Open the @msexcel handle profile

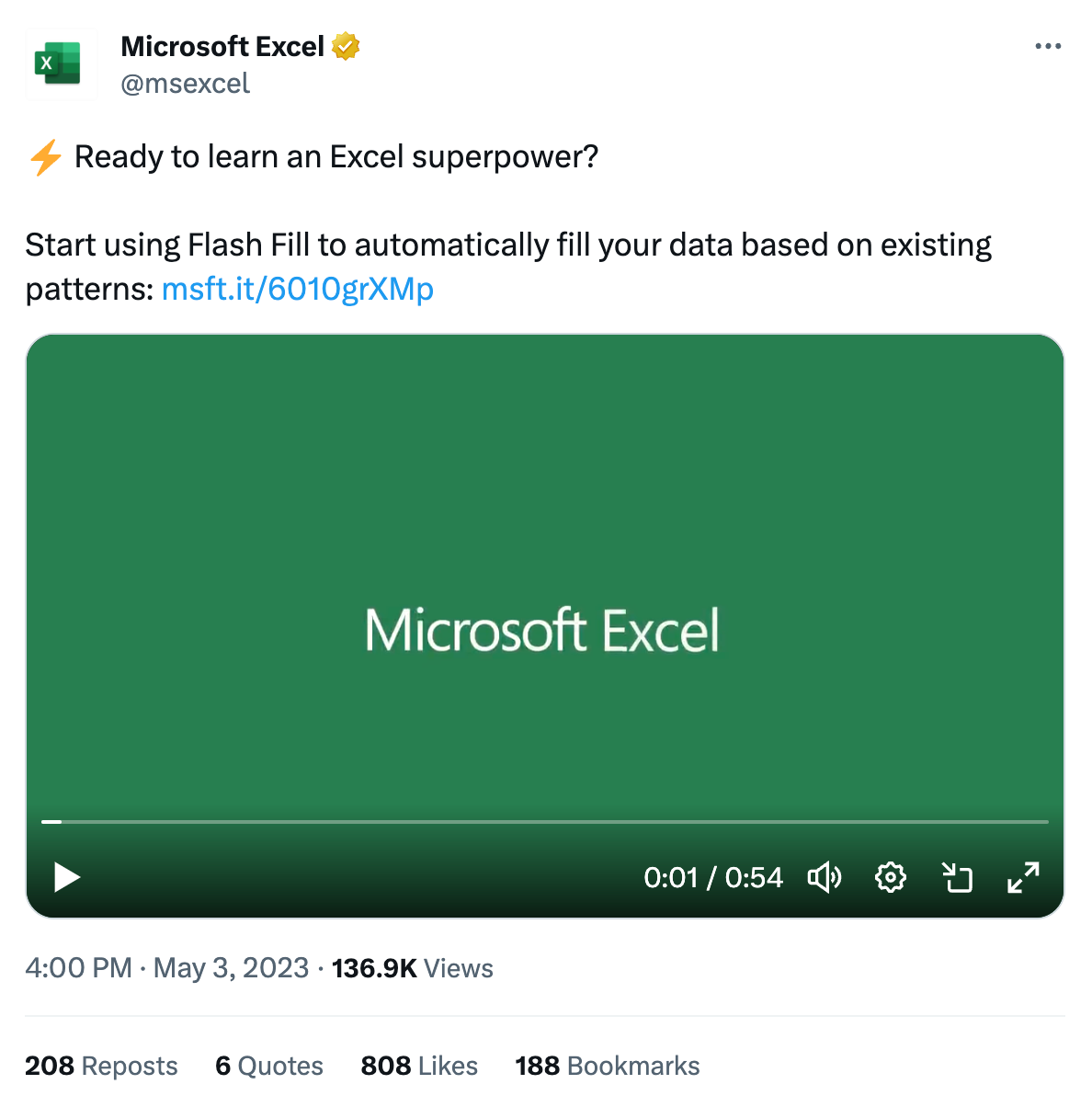pos(186,84)
